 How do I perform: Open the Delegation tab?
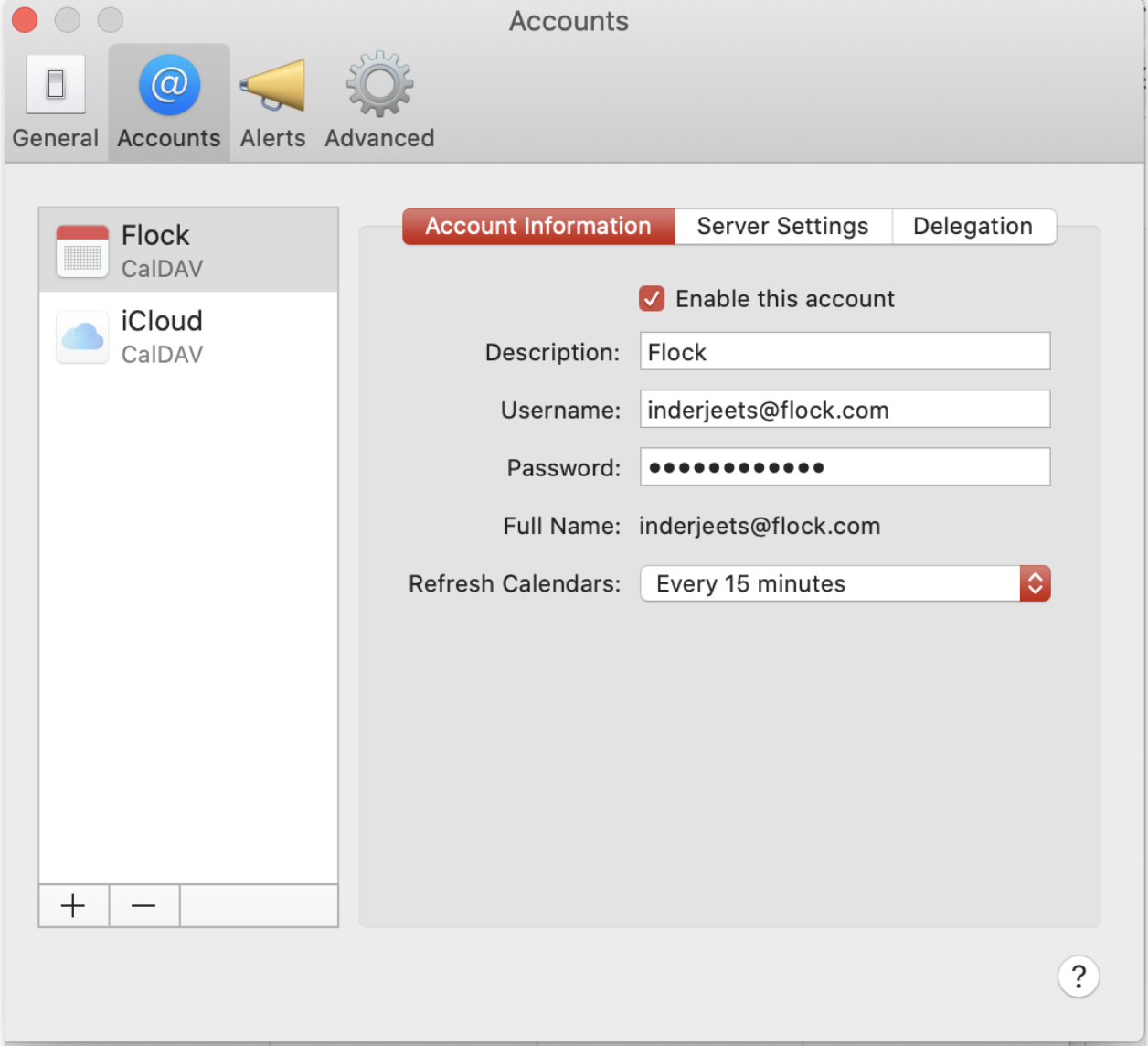pyautogui.click(x=973, y=226)
